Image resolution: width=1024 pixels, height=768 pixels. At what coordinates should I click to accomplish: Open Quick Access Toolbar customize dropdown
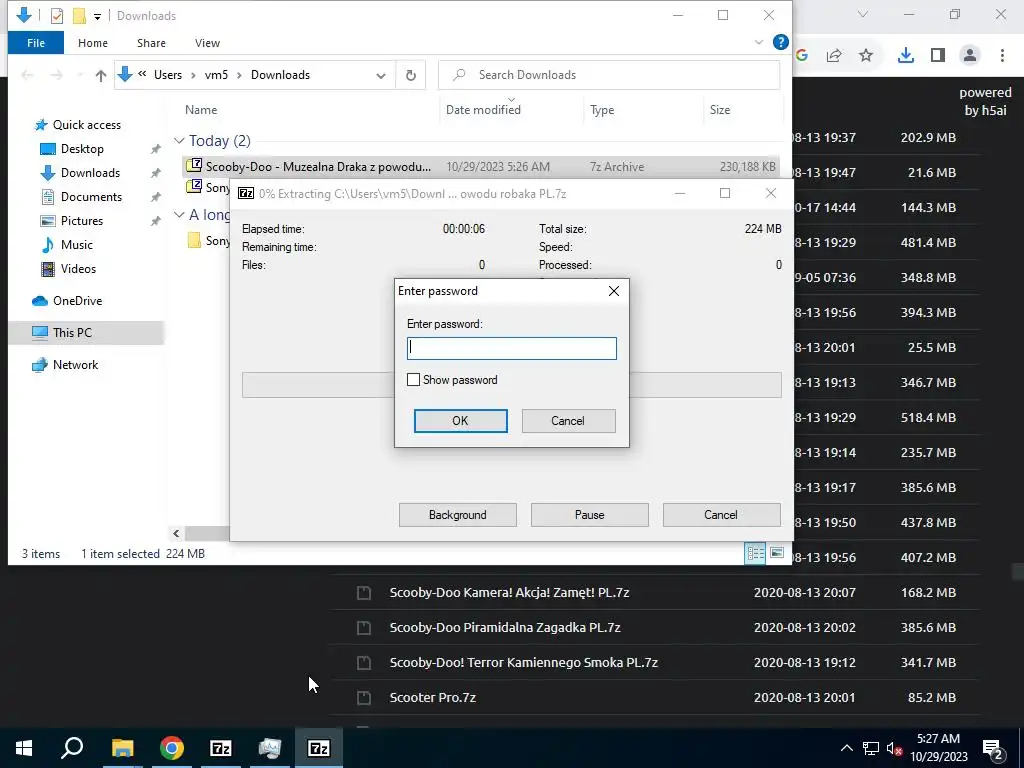[97, 16]
